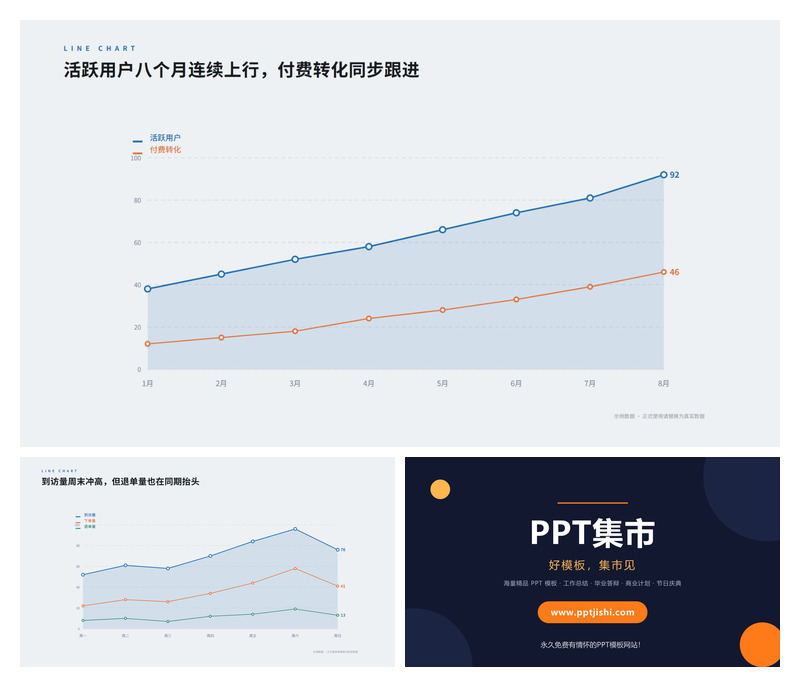Click the orange data point at 2月
The width and height of the screenshot is (800, 687).
(221, 338)
